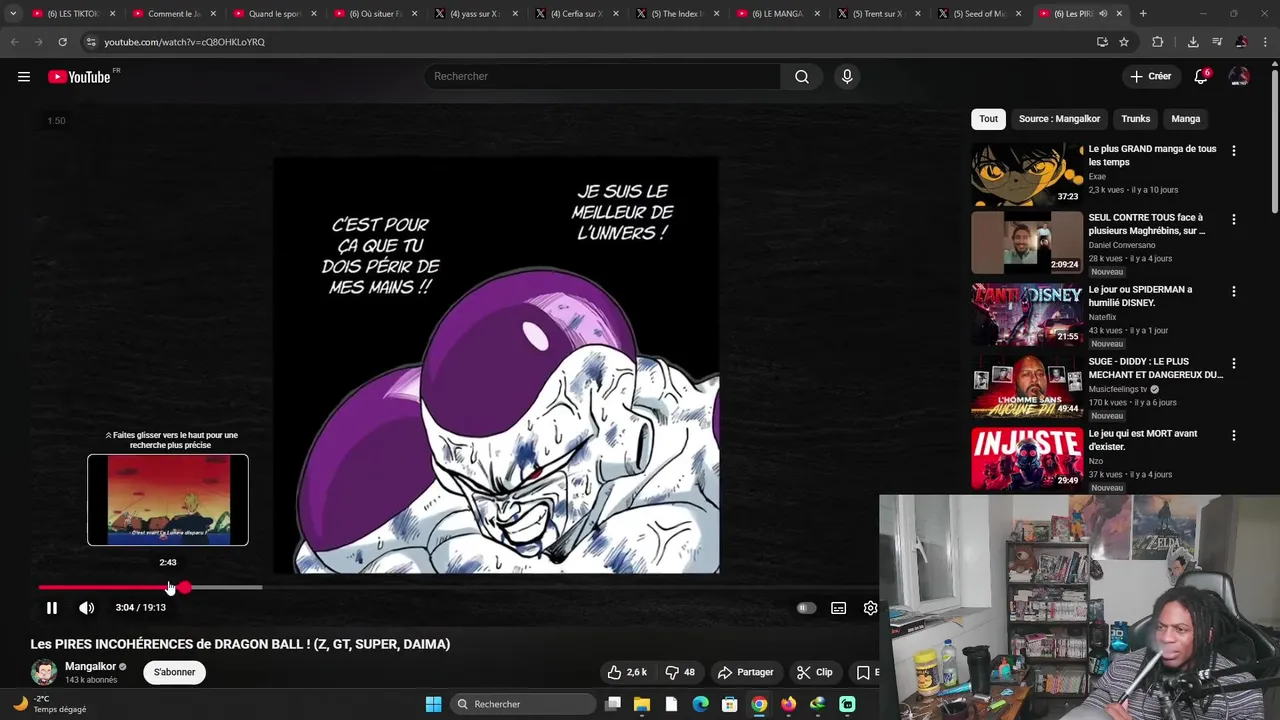1280x720 pixels.
Task: Switch to the yass sur X tab
Action: click(474, 14)
